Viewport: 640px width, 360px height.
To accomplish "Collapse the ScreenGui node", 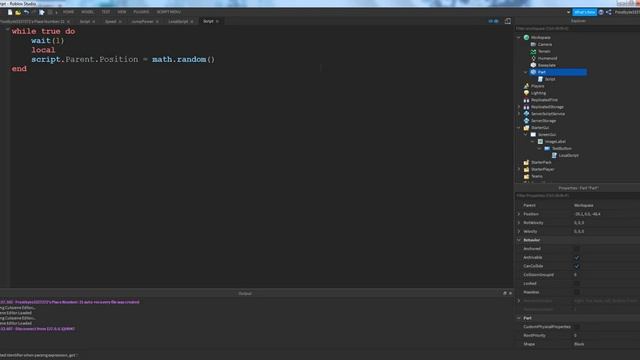I will pos(526,135).
